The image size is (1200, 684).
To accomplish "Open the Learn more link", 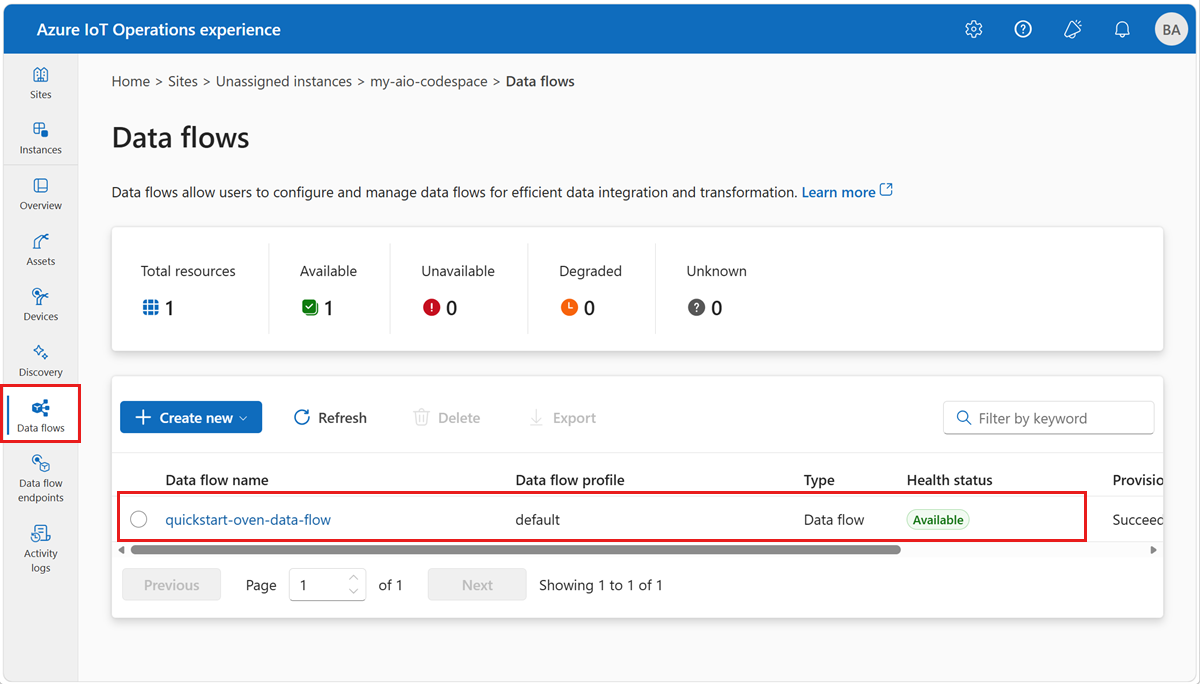I will (x=847, y=192).
